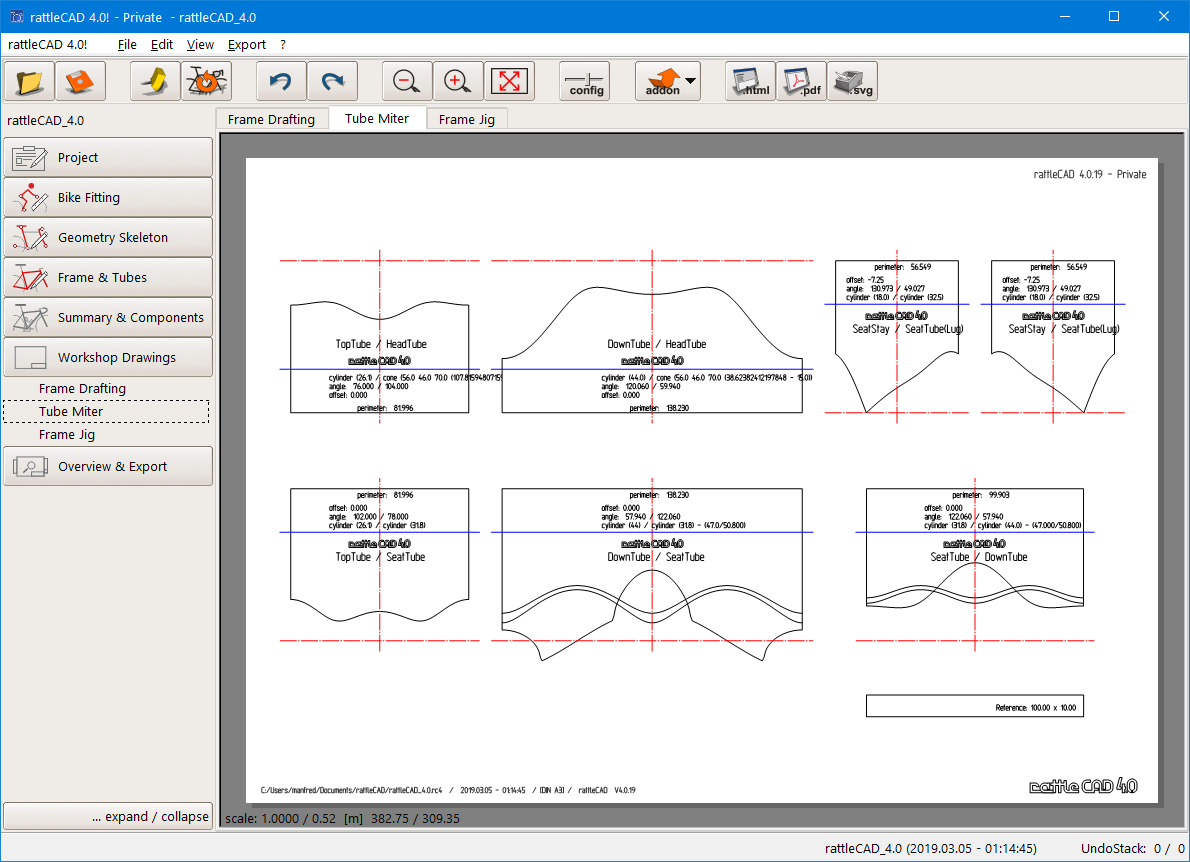Zoom in on the drawing
The width and height of the screenshot is (1190, 862).
click(458, 81)
